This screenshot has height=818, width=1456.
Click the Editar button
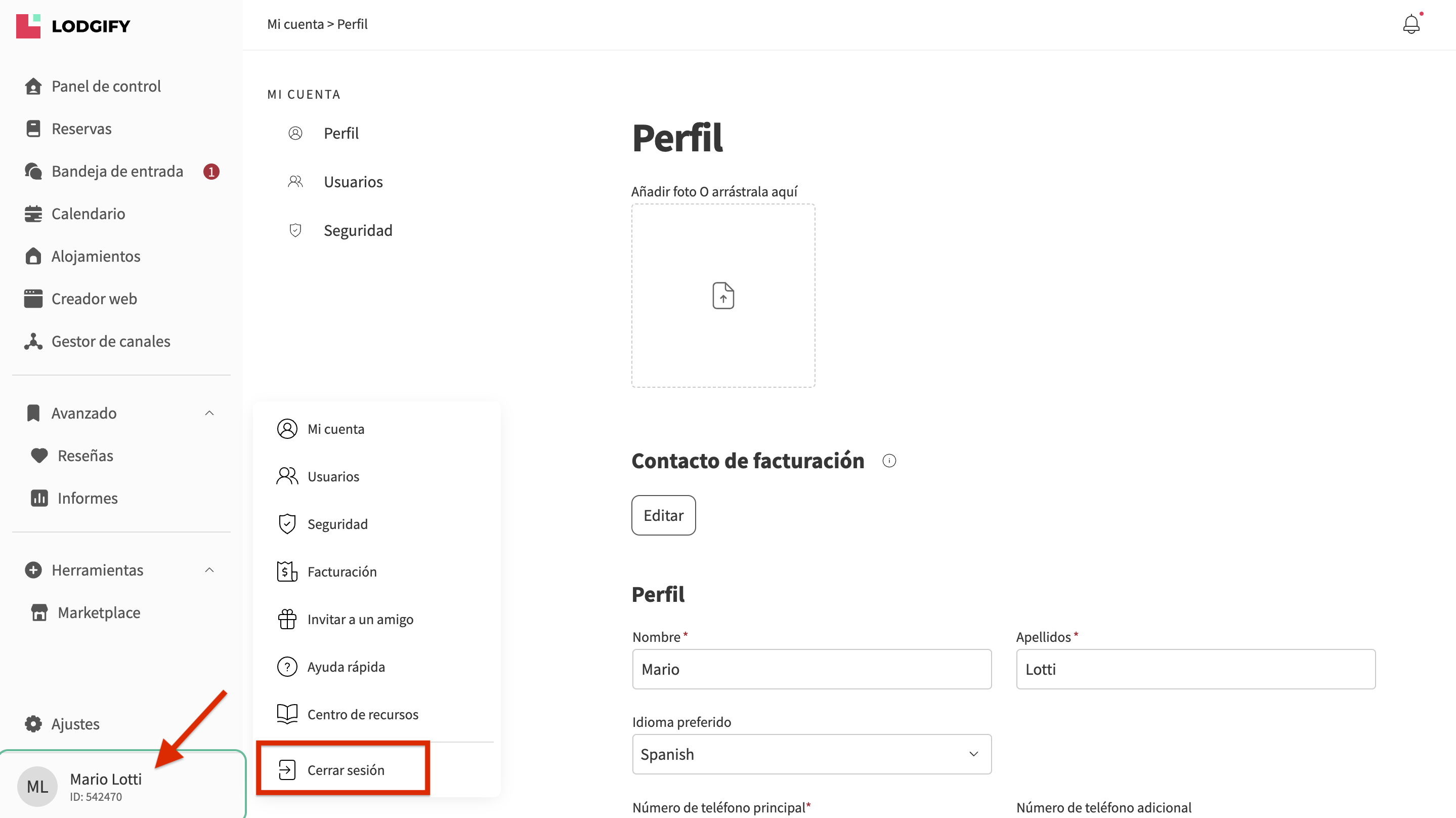[x=663, y=515]
